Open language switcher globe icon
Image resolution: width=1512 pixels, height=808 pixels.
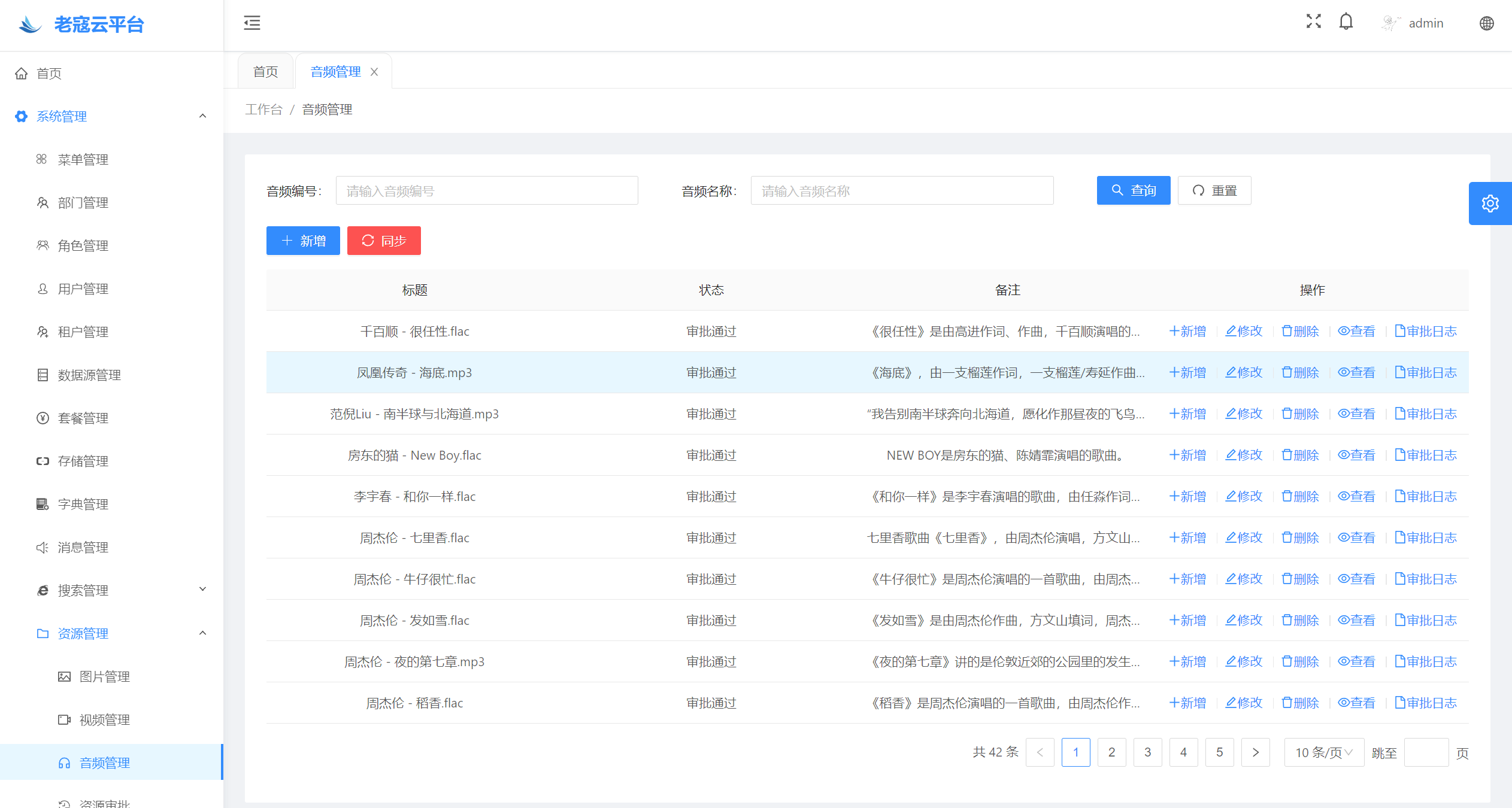click(1486, 23)
